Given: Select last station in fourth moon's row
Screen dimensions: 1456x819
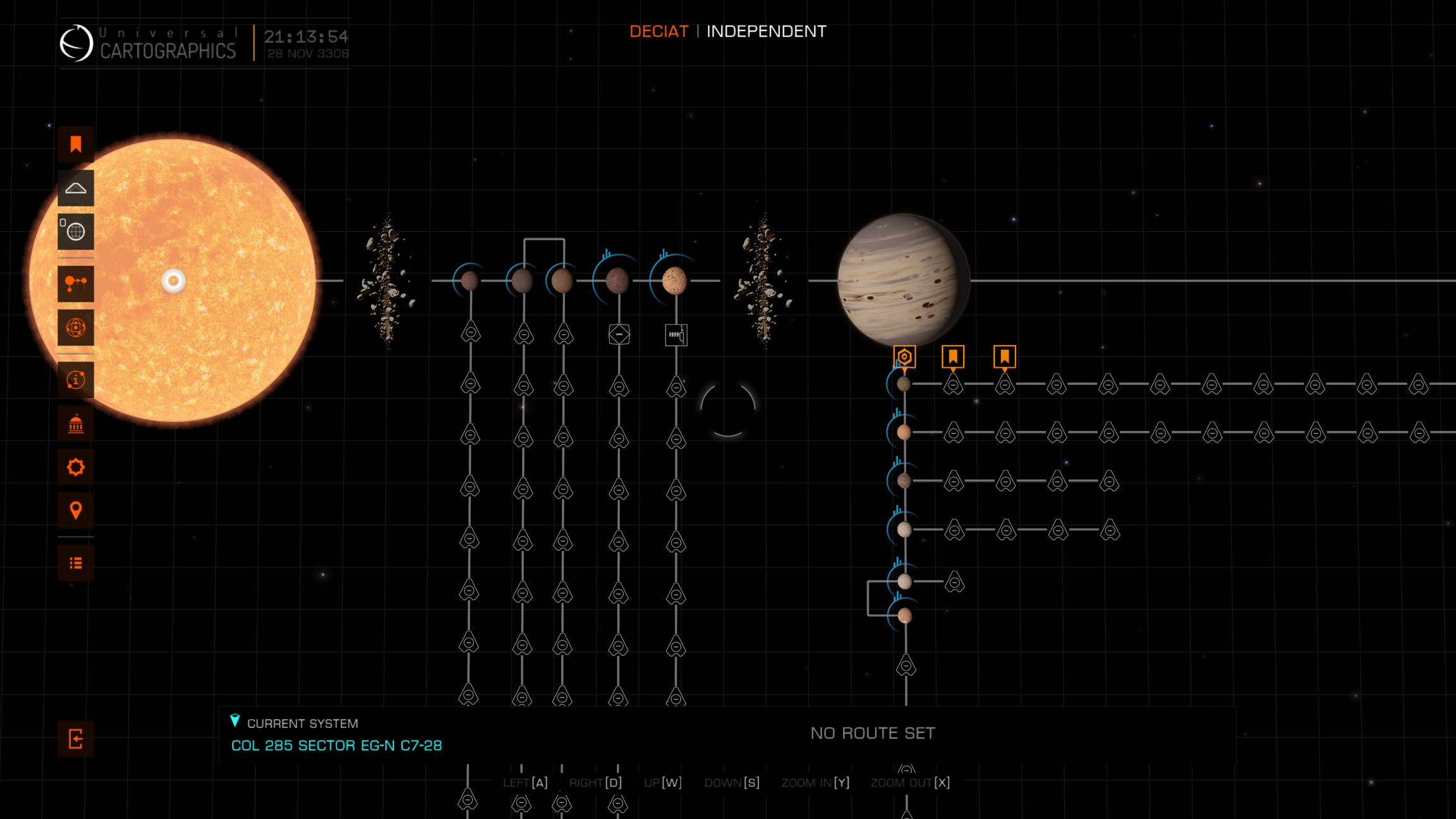Looking at the screenshot, I should [1110, 530].
